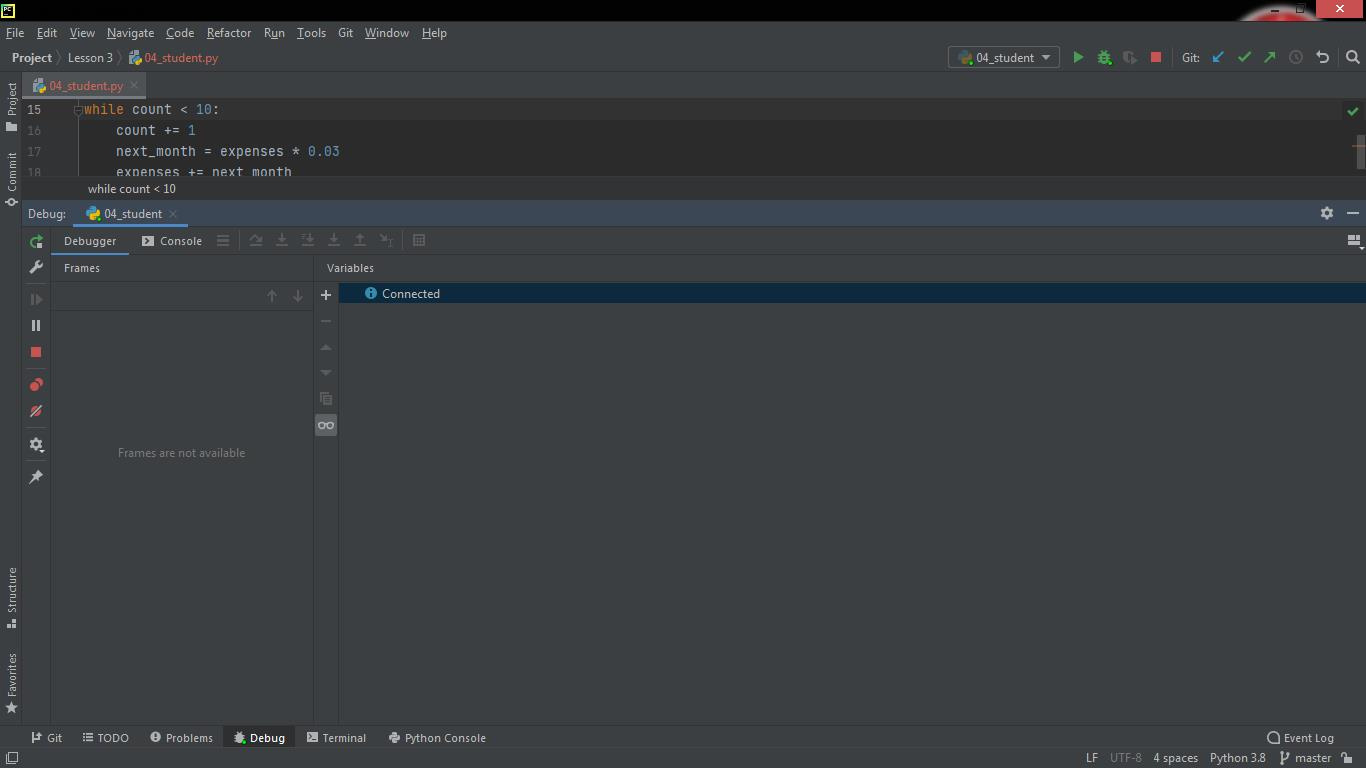Select the Connected row in Variables

pos(852,294)
